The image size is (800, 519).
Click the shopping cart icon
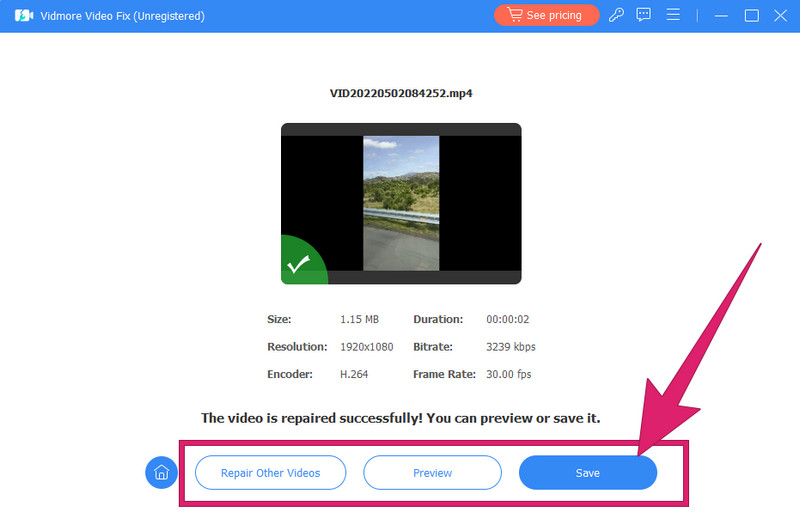514,14
